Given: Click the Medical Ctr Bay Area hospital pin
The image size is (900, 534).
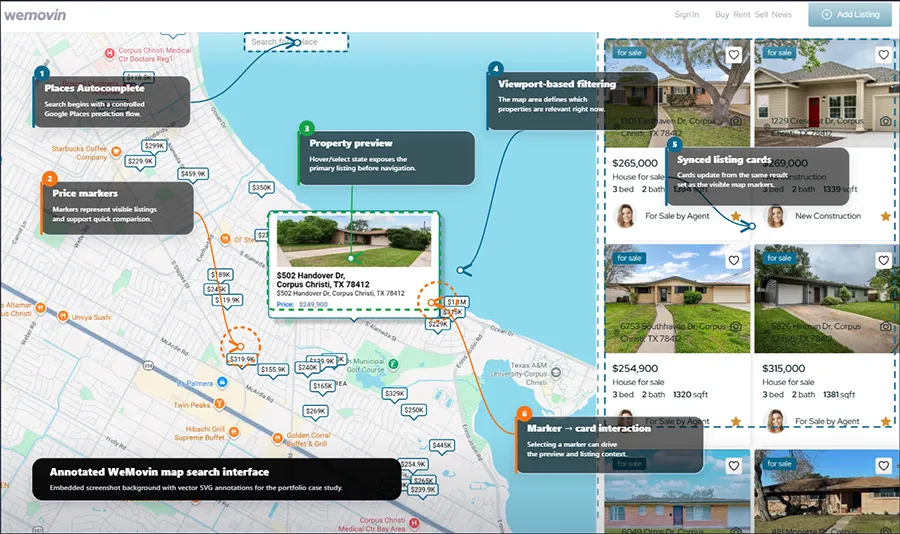Looking at the screenshot, I should point(414,523).
